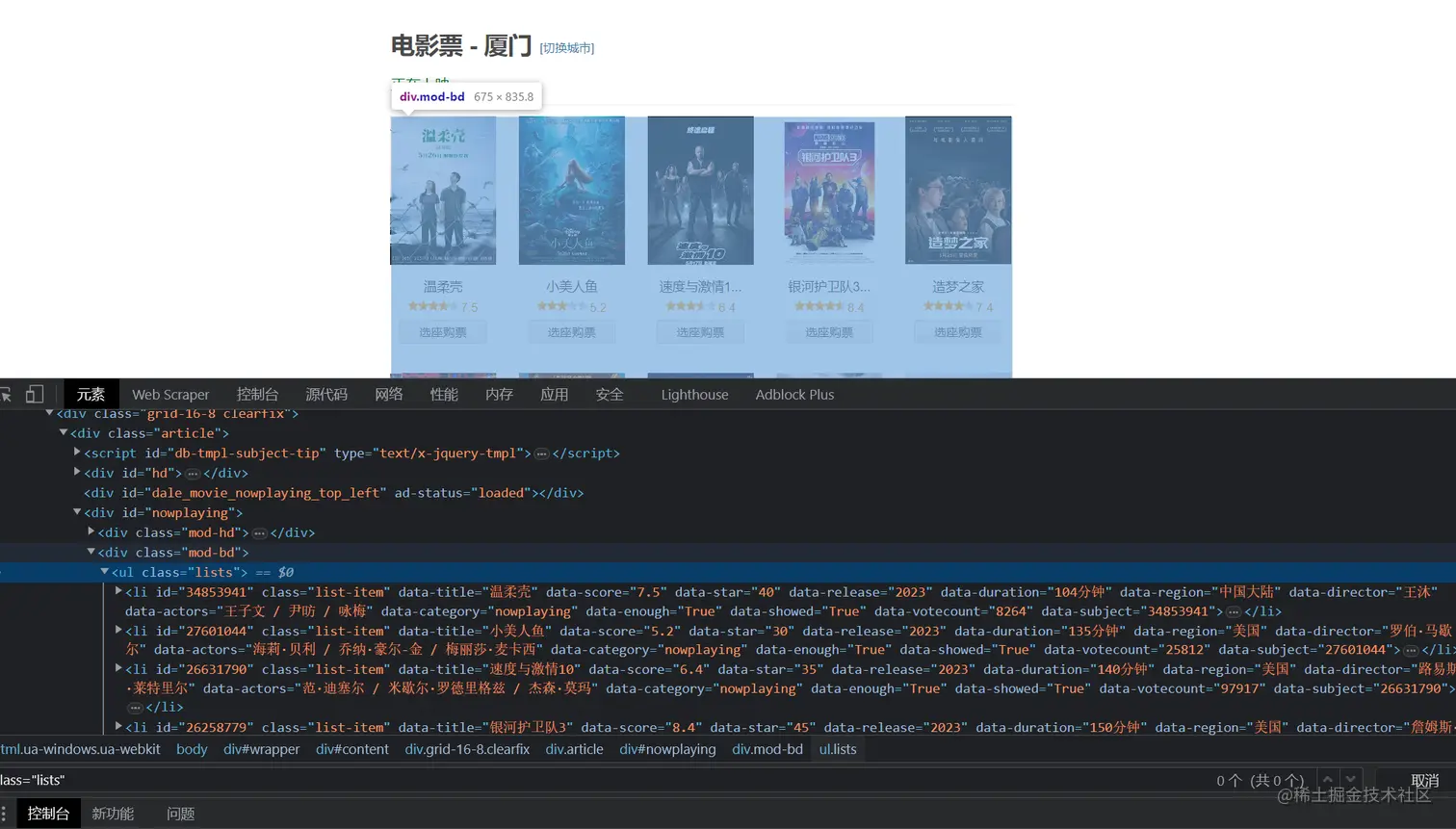Expand the li id="26631790" node
This screenshot has width=1456, height=829.
pyautogui.click(x=118, y=668)
